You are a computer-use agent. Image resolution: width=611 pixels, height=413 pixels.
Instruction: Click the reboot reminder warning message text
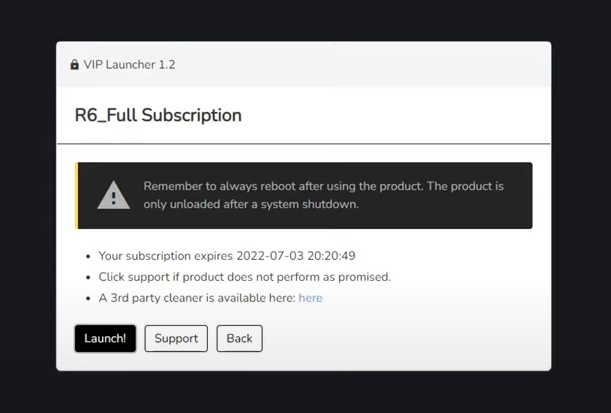[322, 187]
